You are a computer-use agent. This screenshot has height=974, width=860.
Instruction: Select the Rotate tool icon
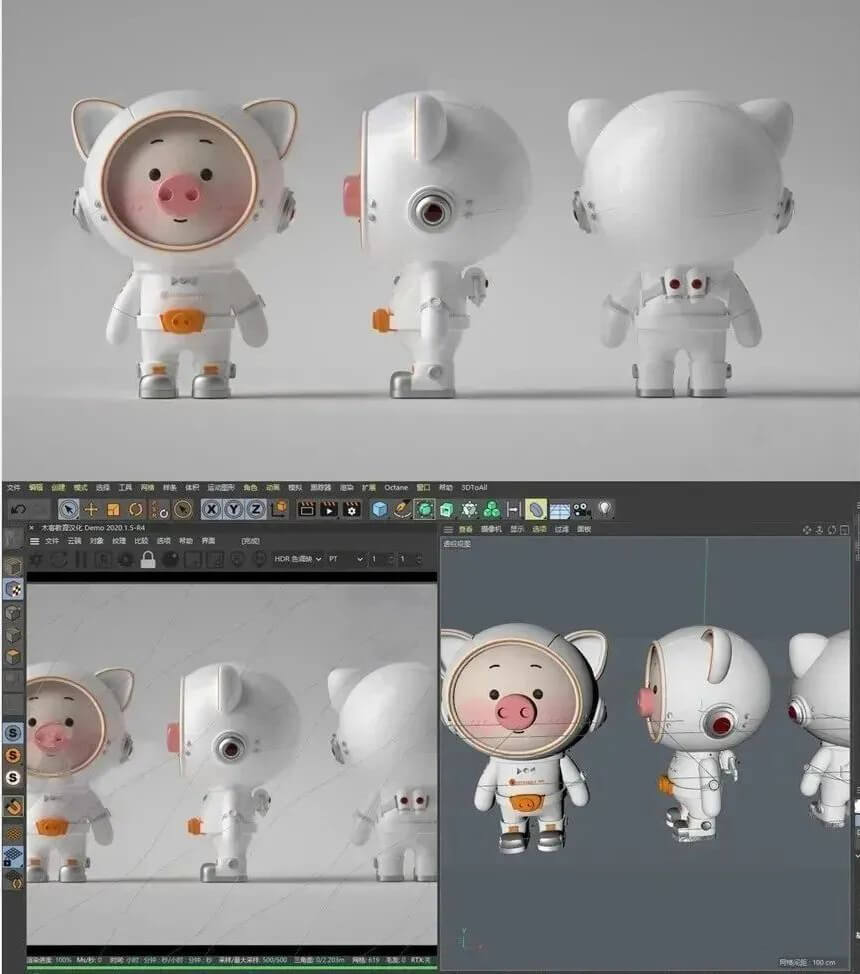point(136,509)
